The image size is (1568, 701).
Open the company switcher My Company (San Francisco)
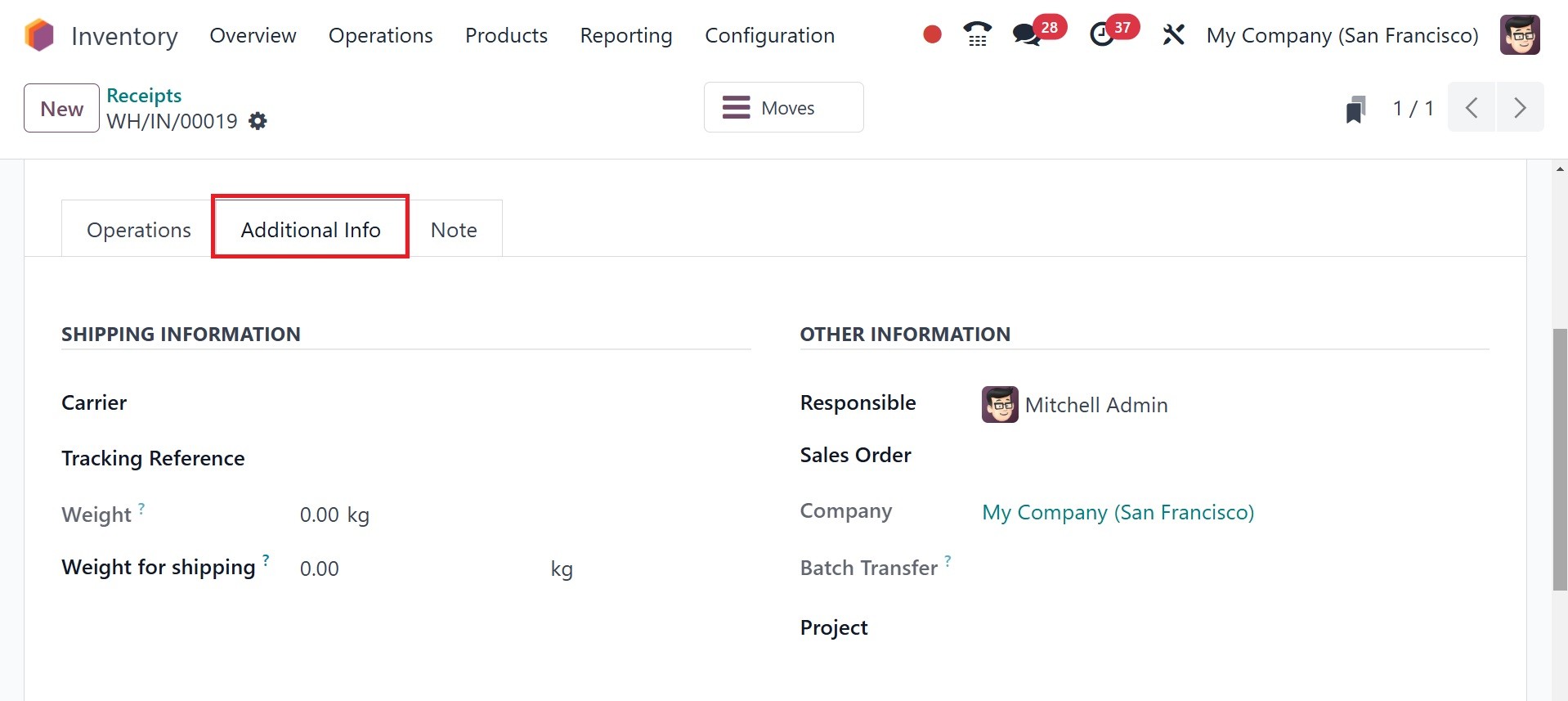pos(1342,35)
